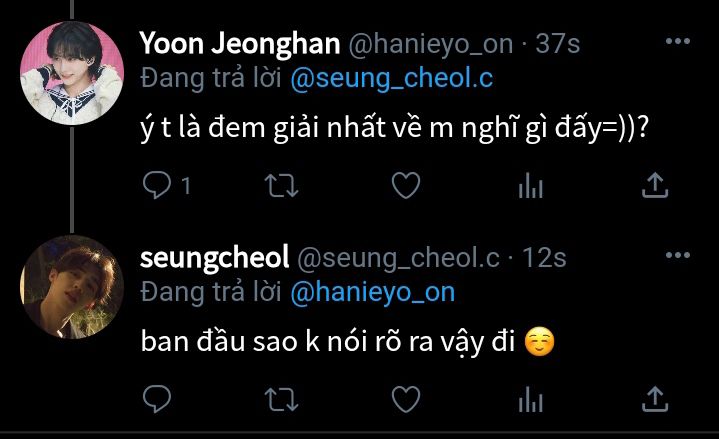Open Yoon Jeonghan's profile picture
The width and height of the screenshot is (719, 439).
point(72,73)
